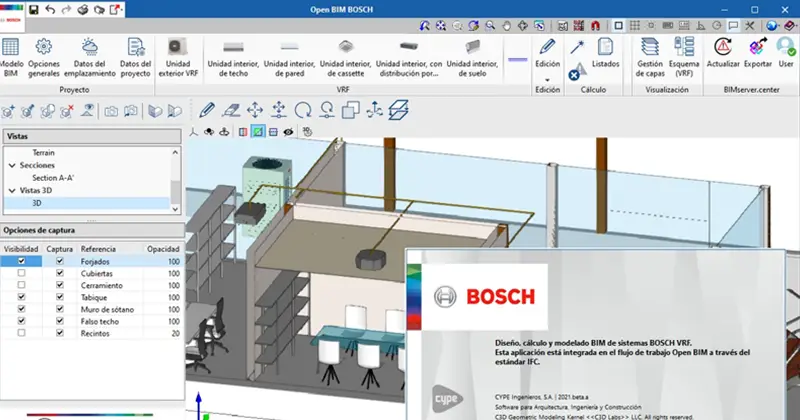Check Cerramiento visibility checkbox
The height and width of the screenshot is (420, 800).
[21, 285]
